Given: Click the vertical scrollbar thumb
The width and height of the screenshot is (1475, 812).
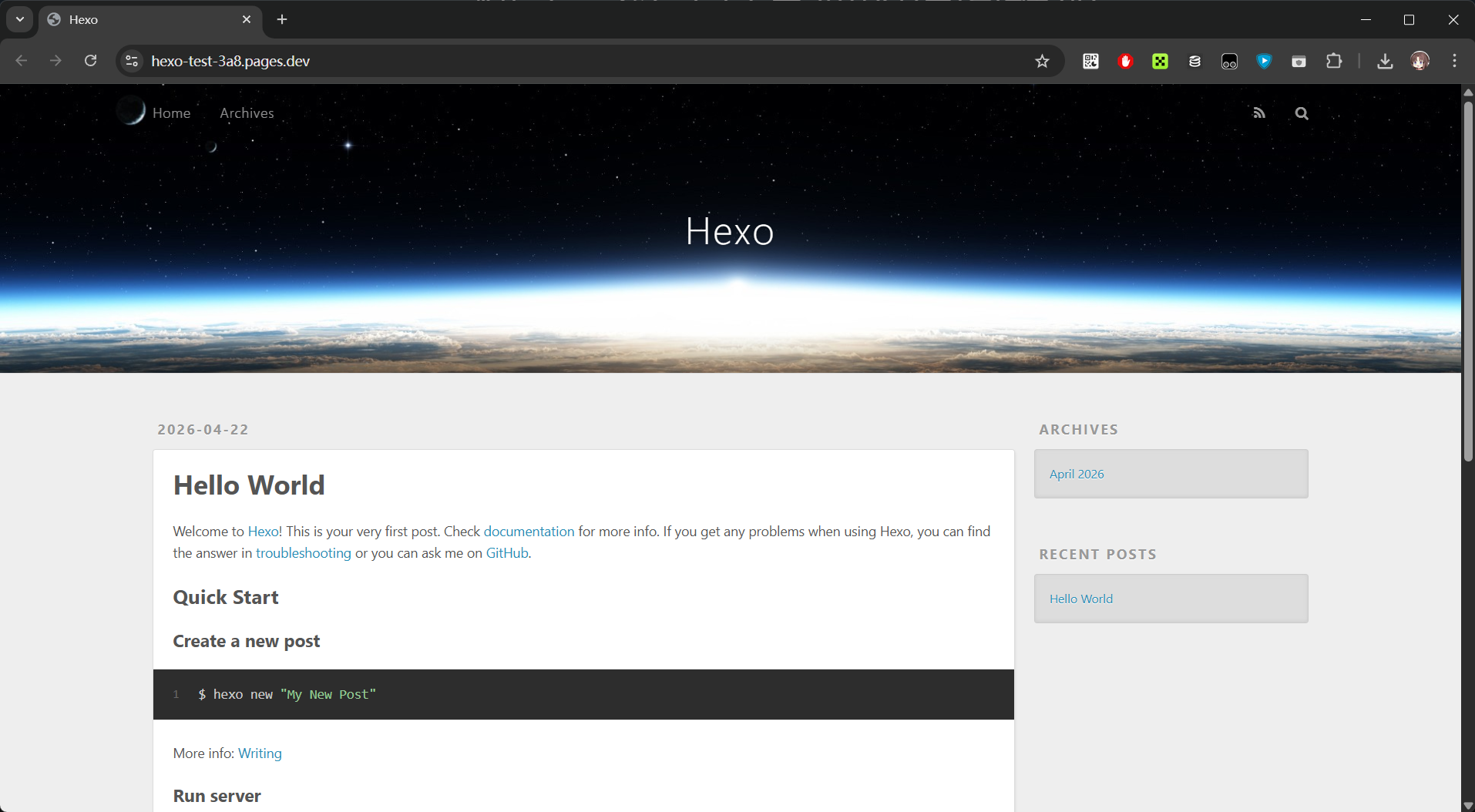Looking at the screenshot, I should click(x=1468, y=281).
